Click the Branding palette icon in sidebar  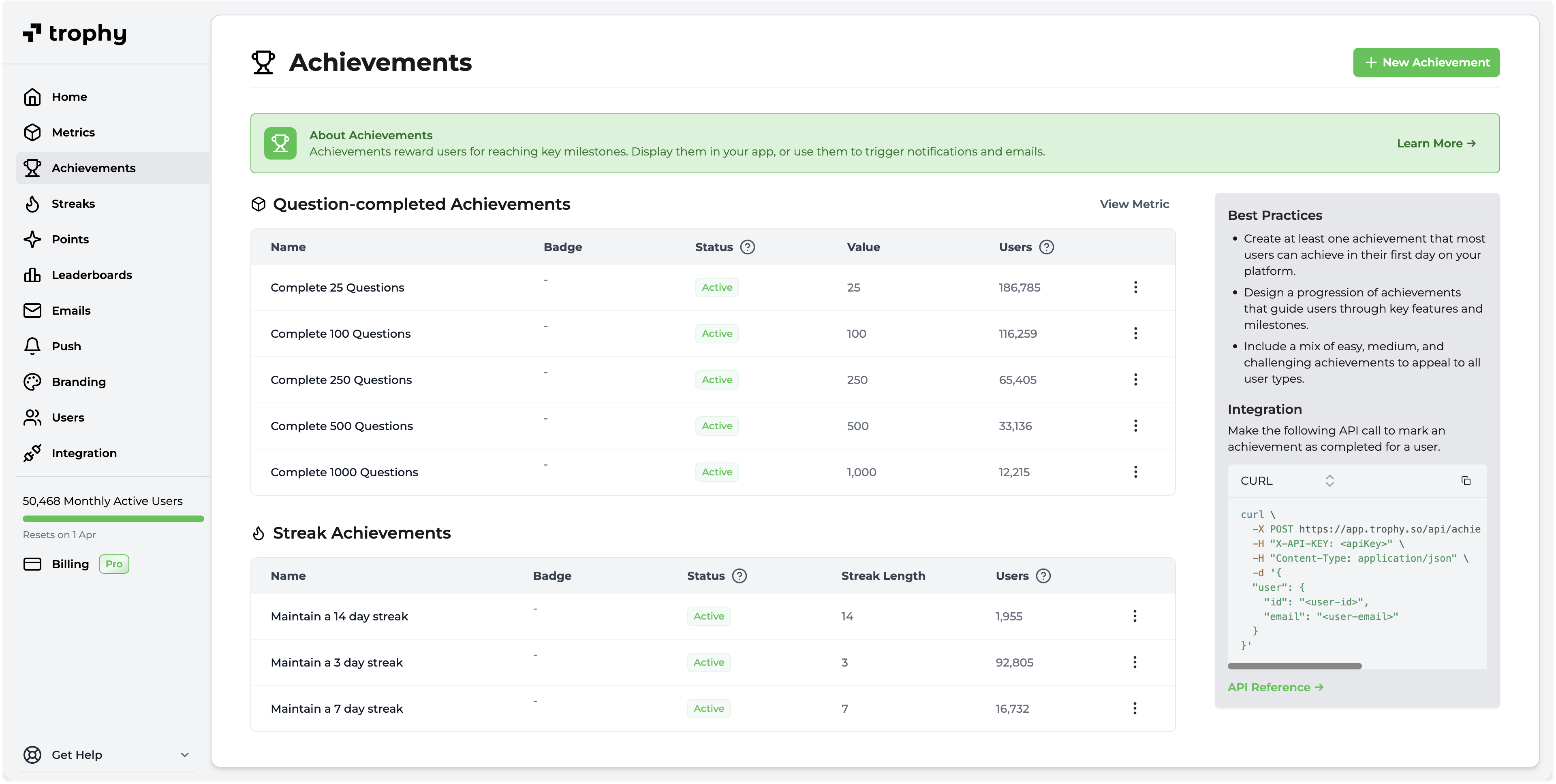(x=32, y=382)
